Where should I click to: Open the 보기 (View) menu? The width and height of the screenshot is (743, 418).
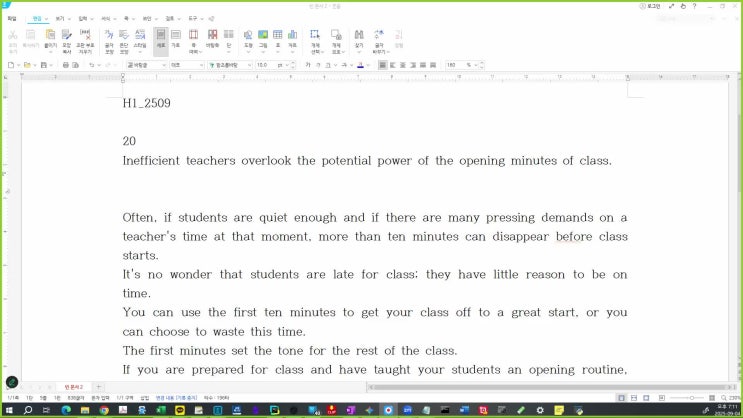pyautogui.click(x=60, y=18)
